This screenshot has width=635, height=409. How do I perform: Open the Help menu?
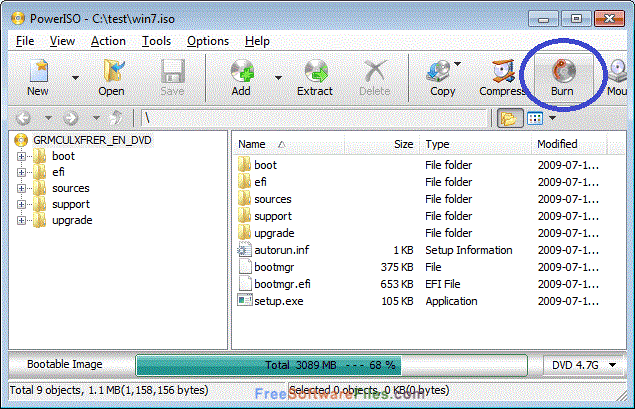click(x=257, y=41)
